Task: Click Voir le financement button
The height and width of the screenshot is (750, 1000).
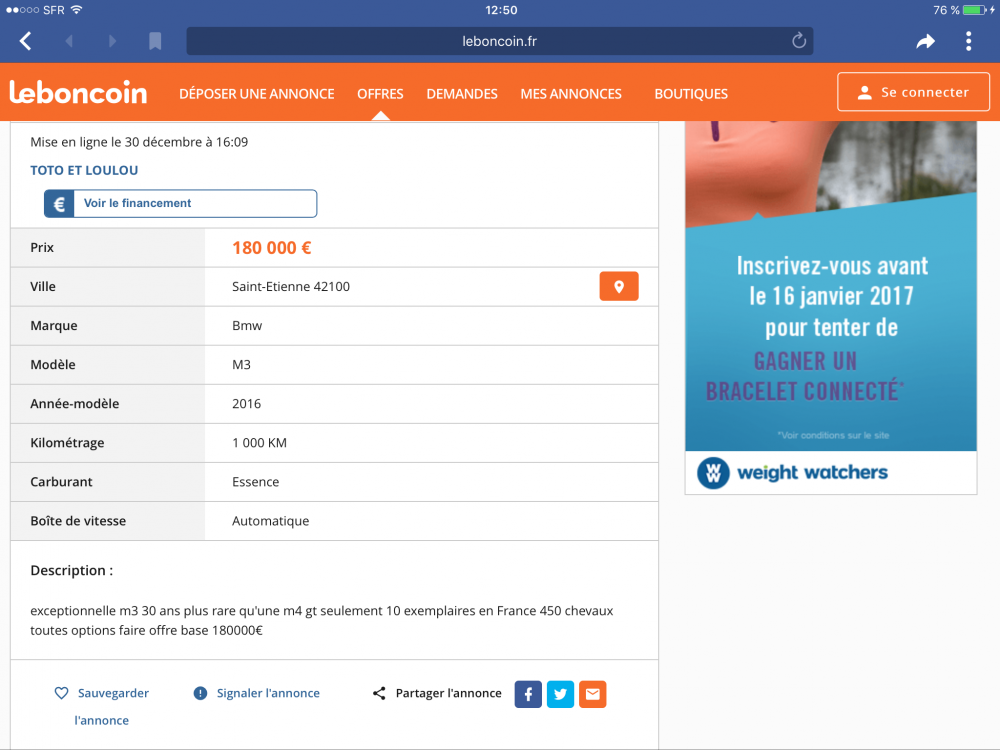Action: (x=180, y=203)
